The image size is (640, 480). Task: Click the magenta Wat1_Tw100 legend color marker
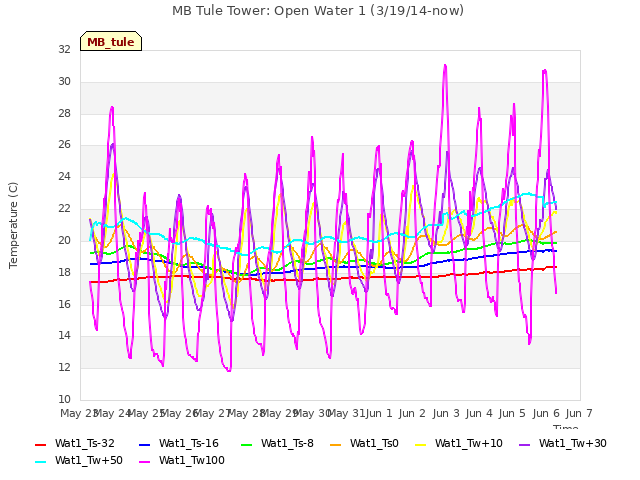click(144, 462)
